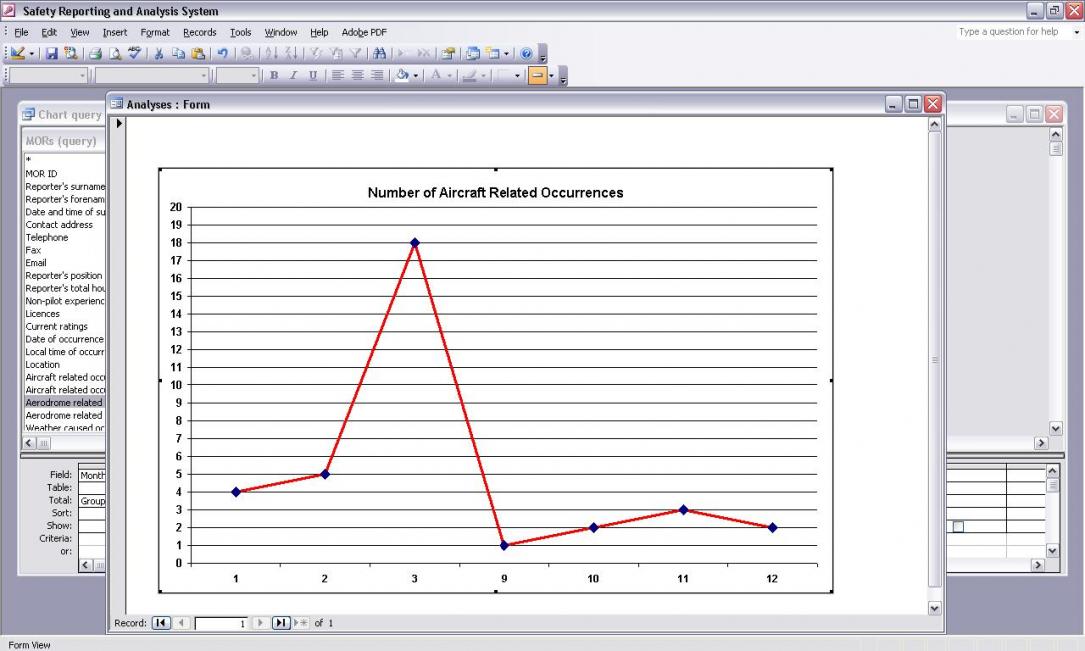Open Microsoft Access Help question icon
This screenshot has width=1085, height=651.
pyautogui.click(x=526, y=53)
